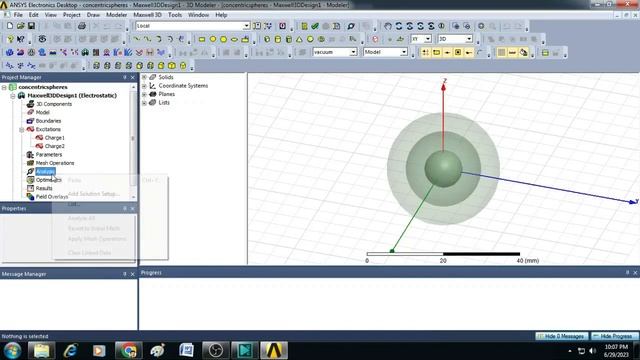Open the Windows Start button
This screenshot has height=360, width=640.
pyautogui.click(x=12, y=350)
